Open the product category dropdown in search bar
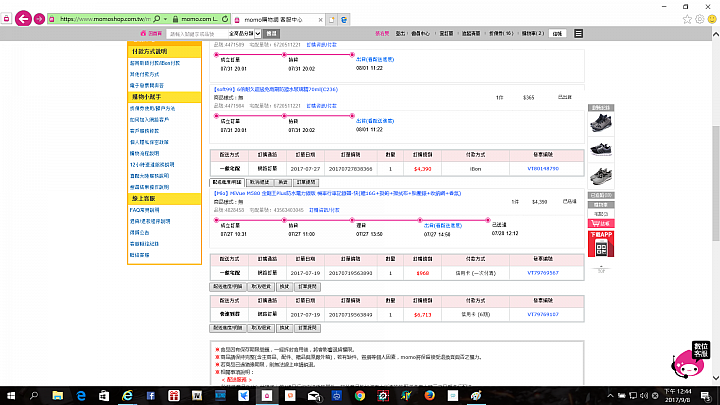The width and height of the screenshot is (720, 405). click(244, 34)
